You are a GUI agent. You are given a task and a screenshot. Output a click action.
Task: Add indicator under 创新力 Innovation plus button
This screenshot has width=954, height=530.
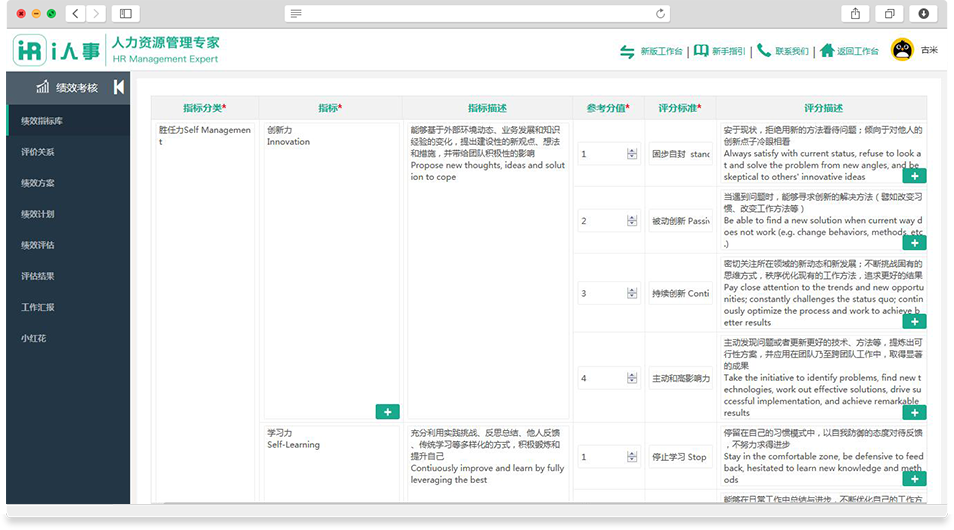388,412
